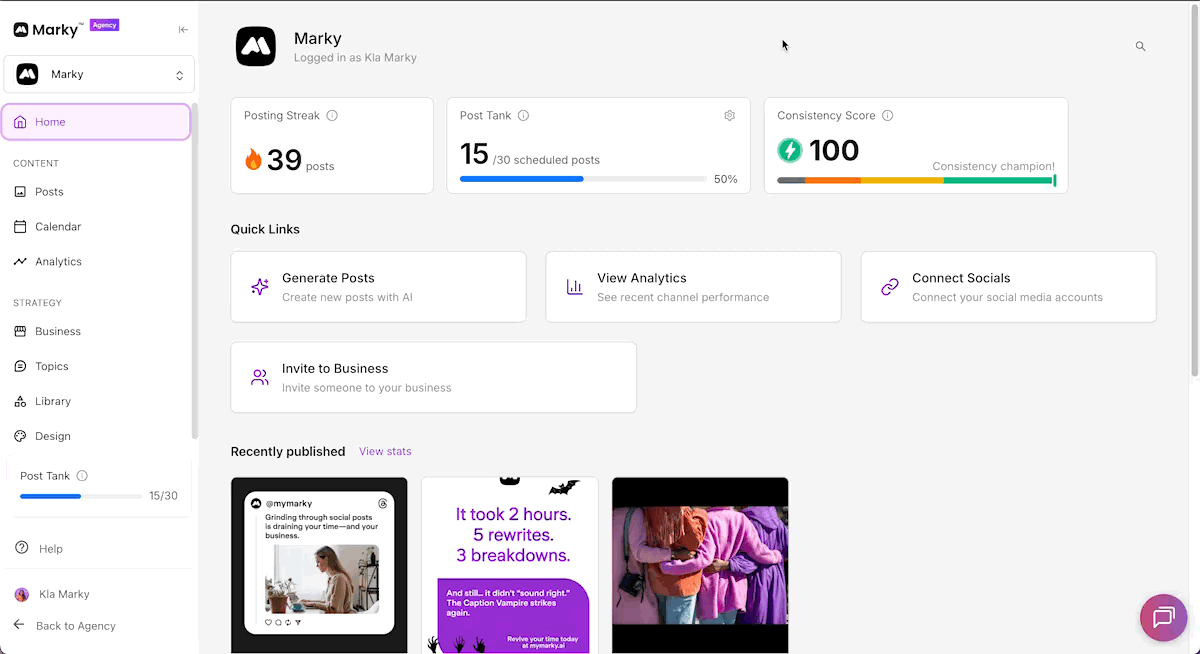Screen dimensions: 1200x654
Task: Click the View stats link
Action: (385, 452)
